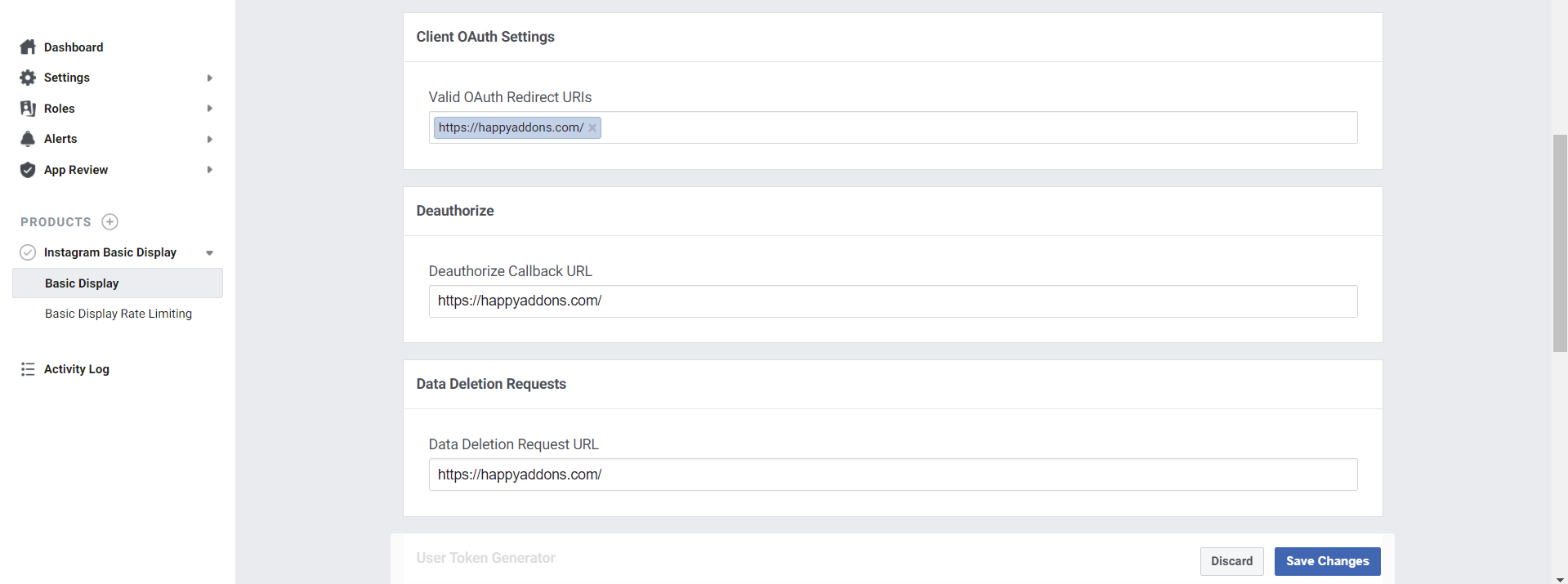Click the Discard button
This screenshot has width=1568, height=584.
1231,561
